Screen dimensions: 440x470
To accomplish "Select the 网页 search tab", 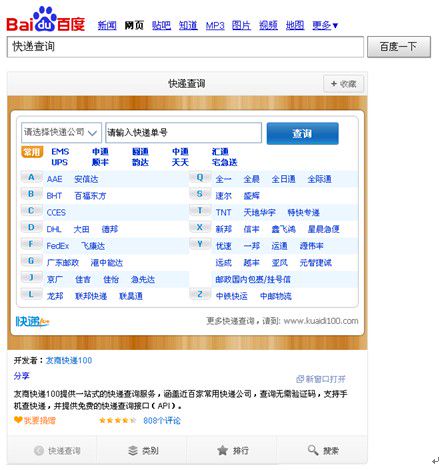I will [134, 25].
